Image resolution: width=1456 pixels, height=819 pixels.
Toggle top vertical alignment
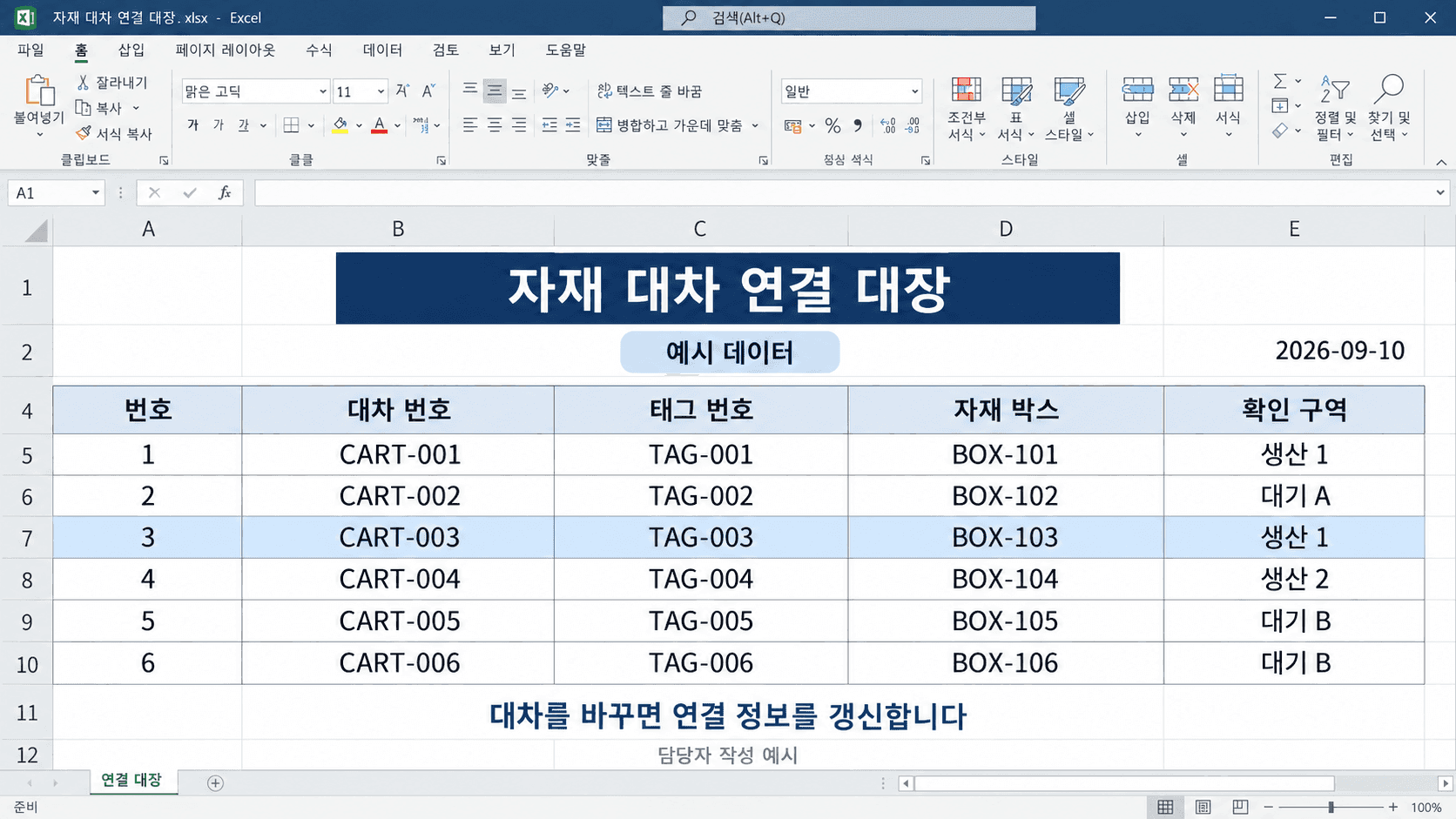tap(469, 91)
